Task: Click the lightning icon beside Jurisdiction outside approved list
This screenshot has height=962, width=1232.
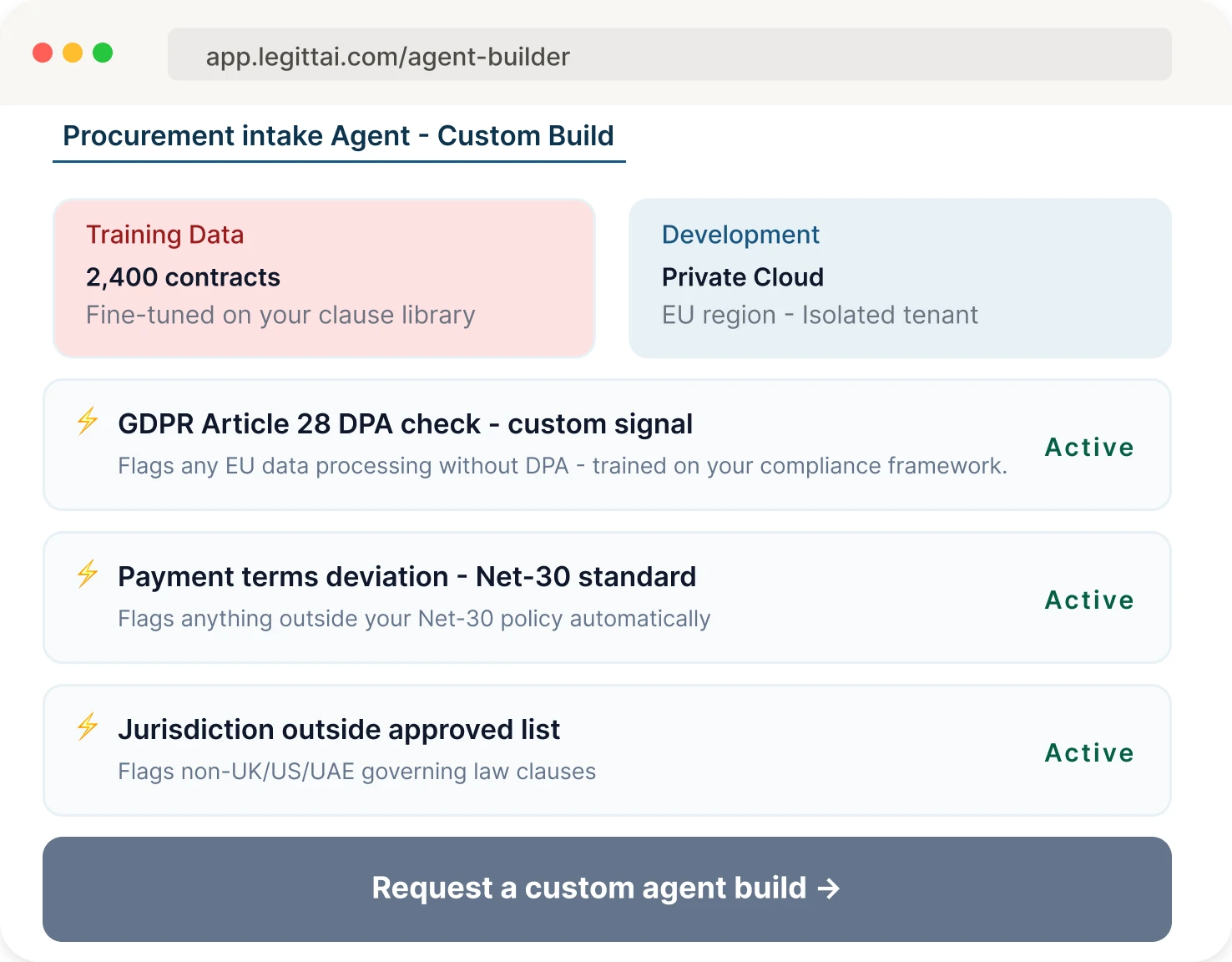Action: pos(87,728)
